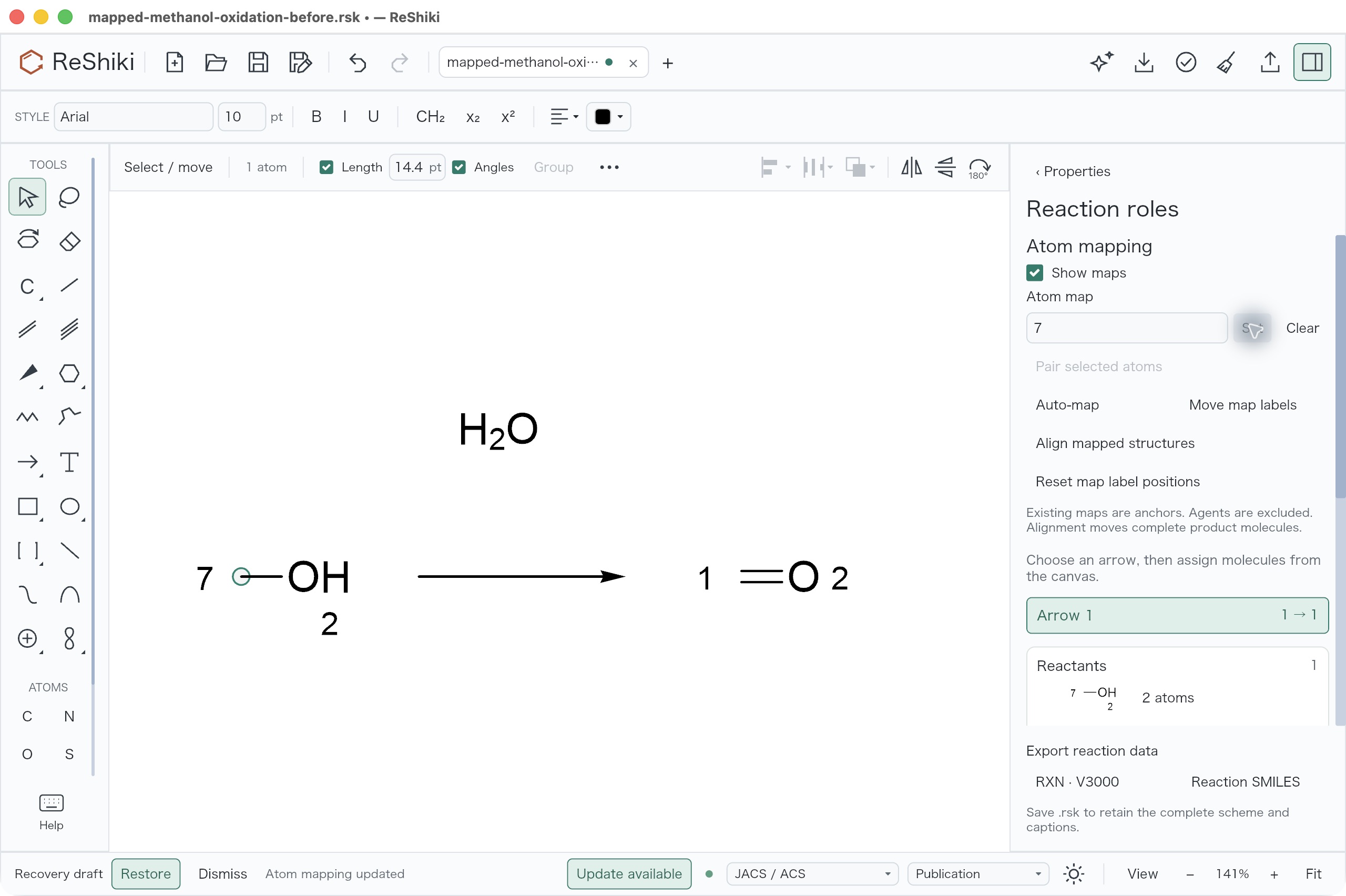The width and height of the screenshot is (1346, 896).
Task: Activate the wedge bond tool
Action: coord(27,373)
